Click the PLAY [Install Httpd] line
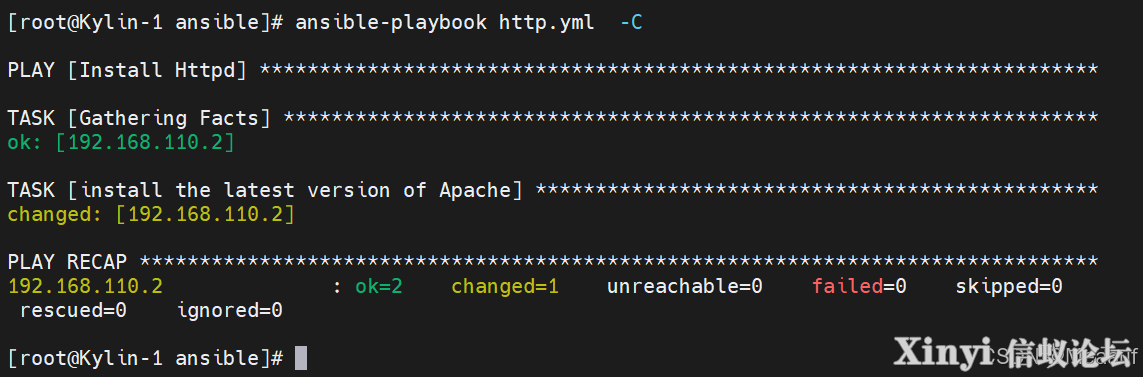This screenshot has height=377, width=1143. pyautogui.click(x=127, y=71)
